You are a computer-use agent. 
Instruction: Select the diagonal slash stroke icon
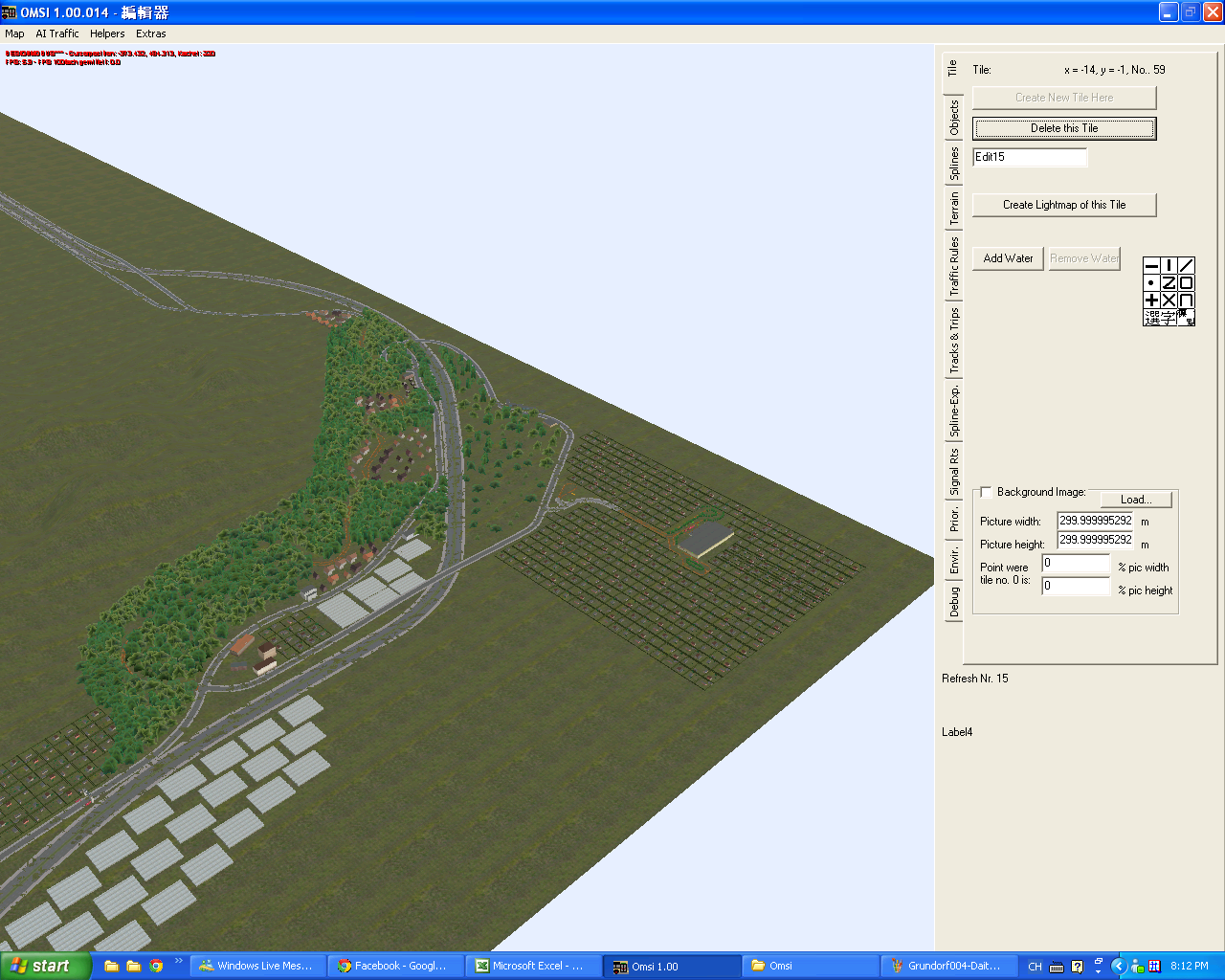click(1187, 266)
